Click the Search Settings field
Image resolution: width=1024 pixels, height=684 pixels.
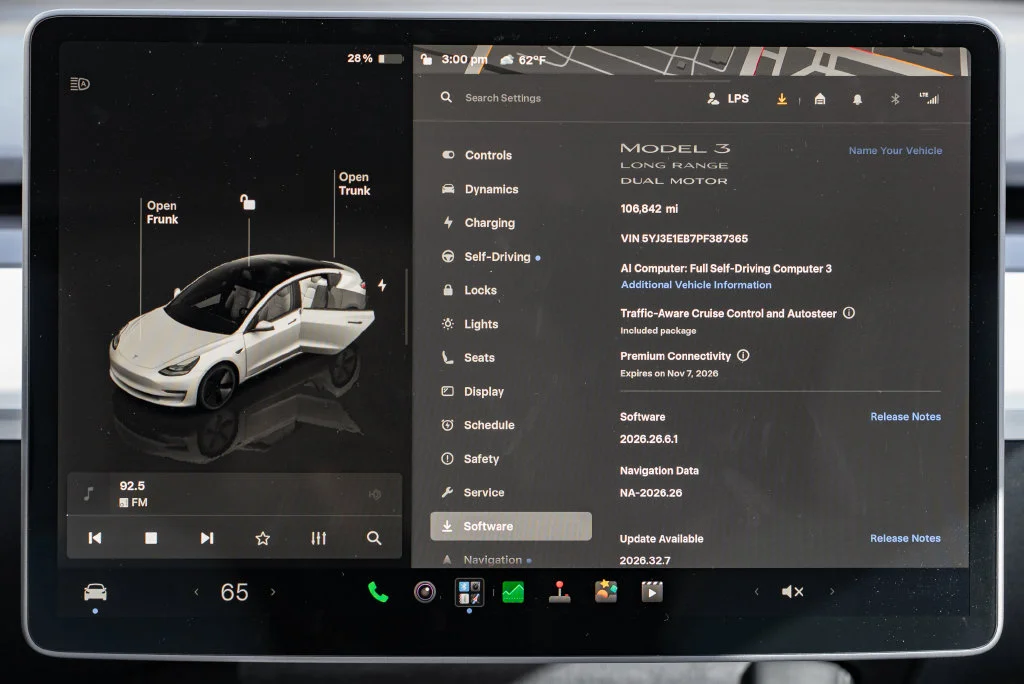point(503,98)
